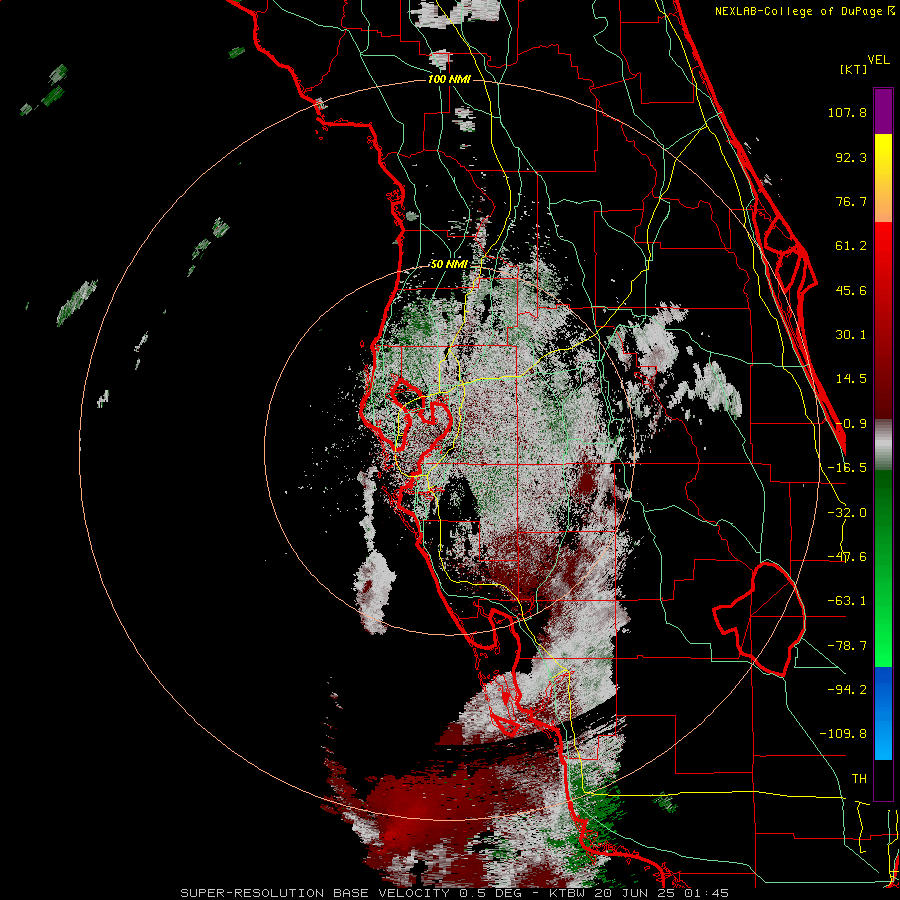Viewport: 900px width, 900px height.
Task: Click the -0.9 velocity scale value
Action: click(851, 424)
